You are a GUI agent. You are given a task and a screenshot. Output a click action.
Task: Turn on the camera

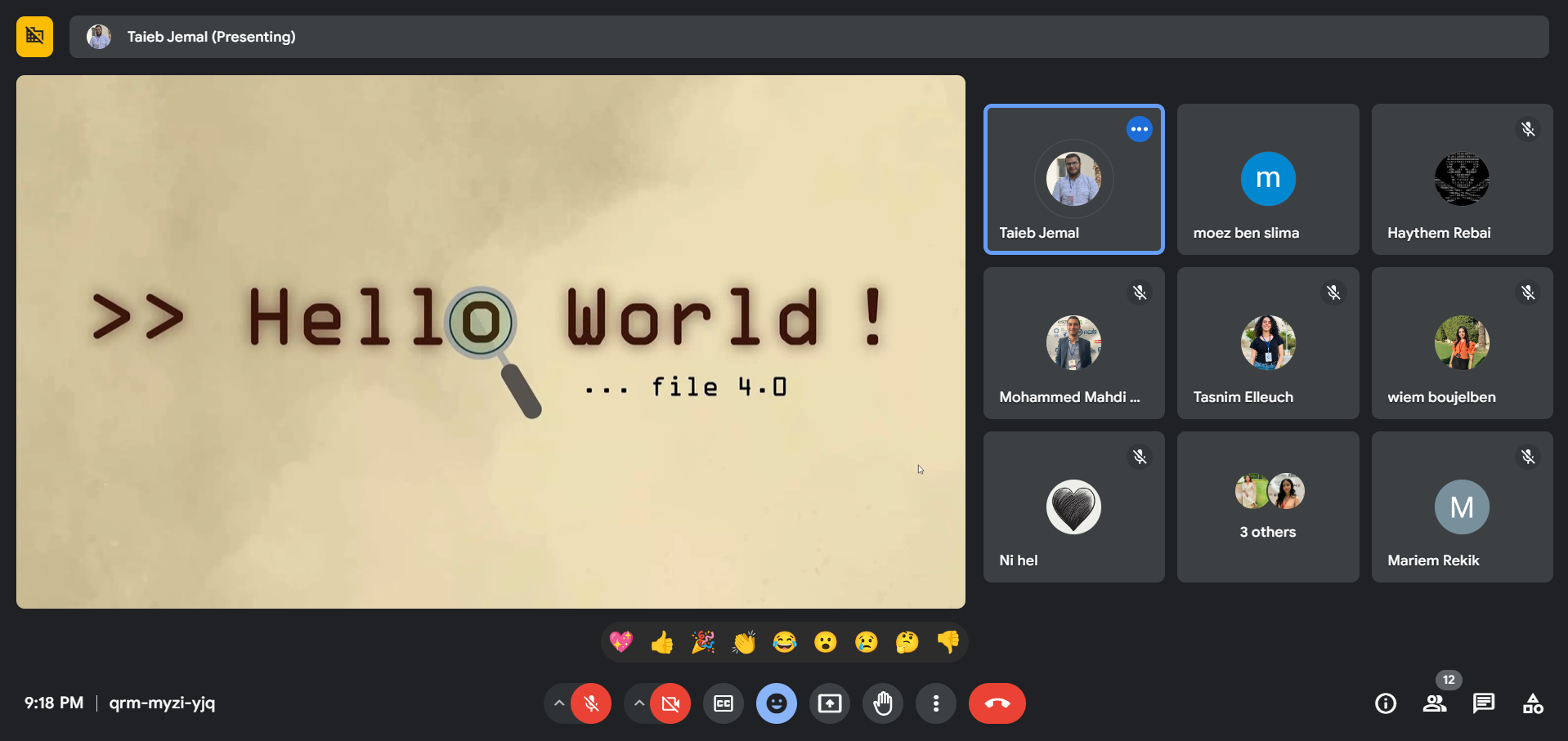point(670,703)
